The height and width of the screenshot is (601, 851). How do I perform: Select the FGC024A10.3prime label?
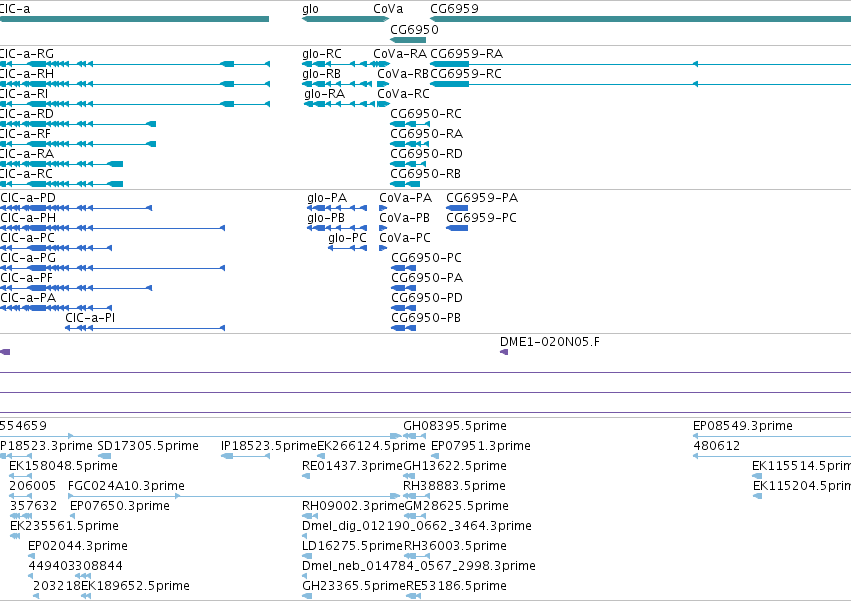click(126, 486)
